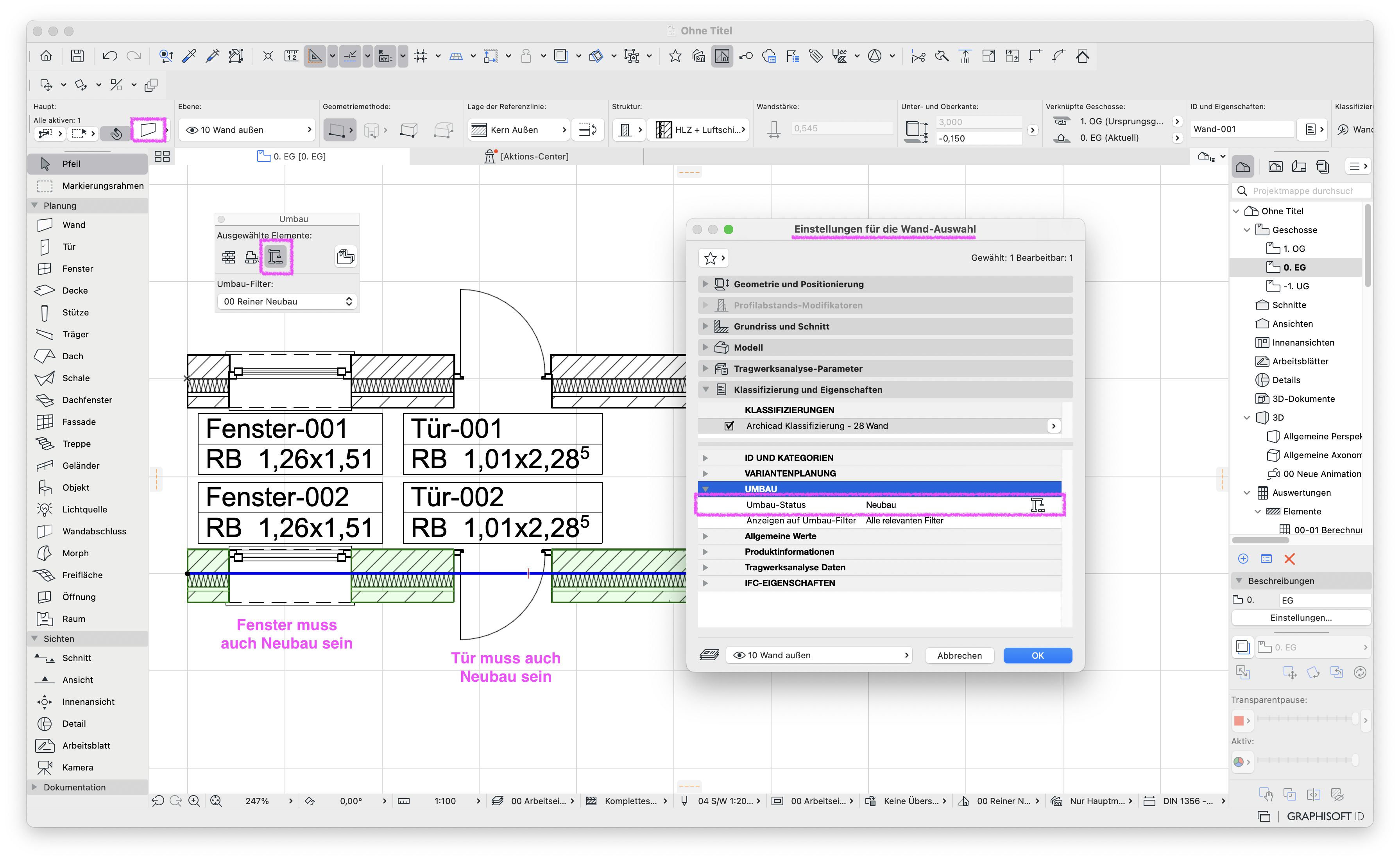The width and height of the screenshot is (1400, 860).
Task: Toggle eye icon in dialog layer selector
Action: 739,655
